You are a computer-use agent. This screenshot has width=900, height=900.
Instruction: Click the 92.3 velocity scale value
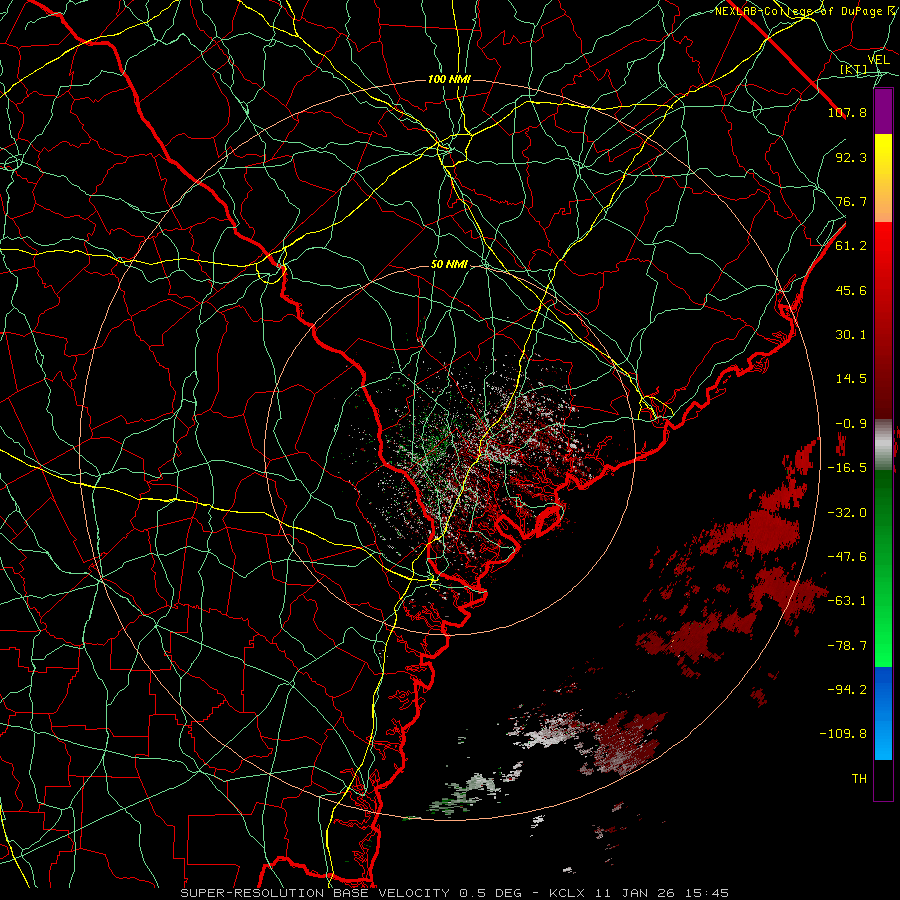click(x=851, y=157)
